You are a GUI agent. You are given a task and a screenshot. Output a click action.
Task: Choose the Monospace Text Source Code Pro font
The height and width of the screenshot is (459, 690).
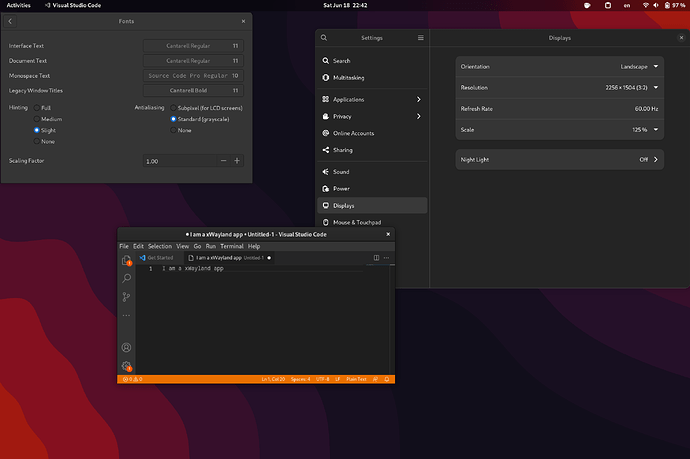click(x=193, y=76)
